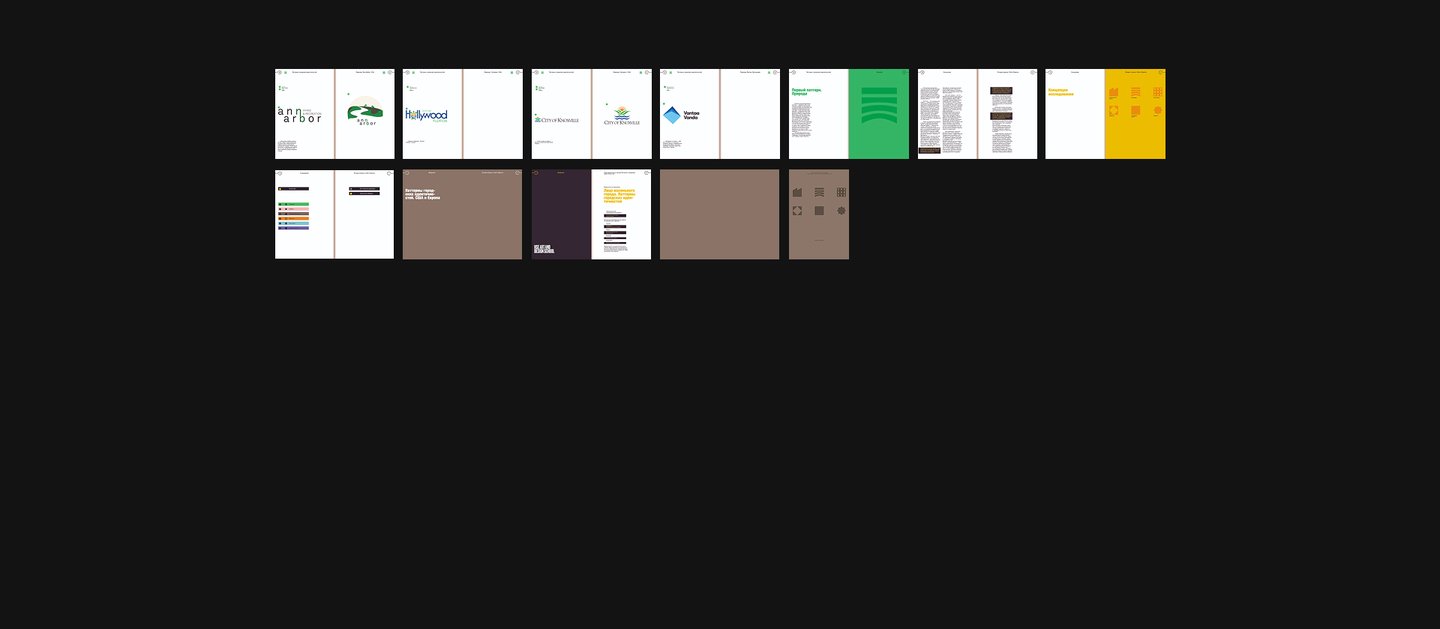Select the plain brown blank spread thumbnail

[x=719, y=214]
